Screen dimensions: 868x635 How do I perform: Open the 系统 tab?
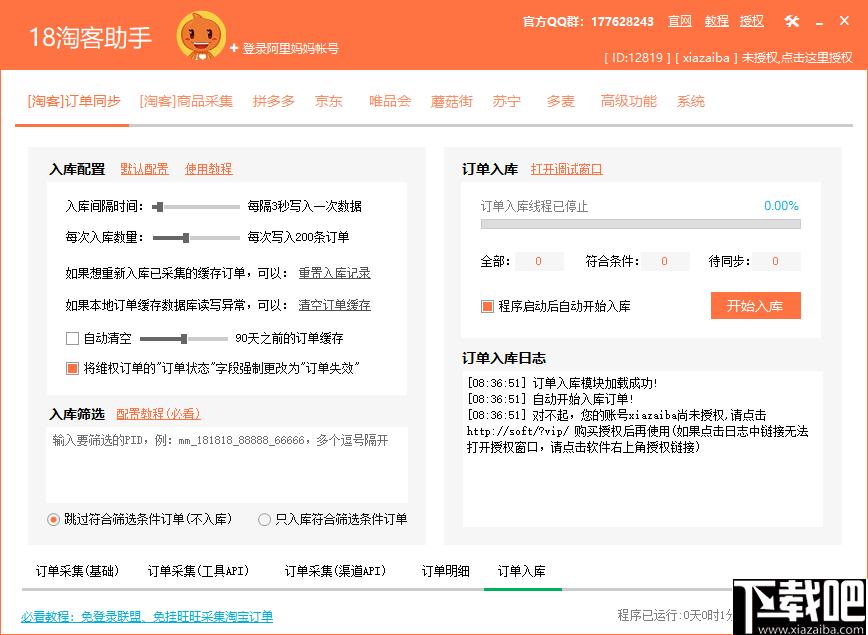pyautogui.click(x=691, y=101)
